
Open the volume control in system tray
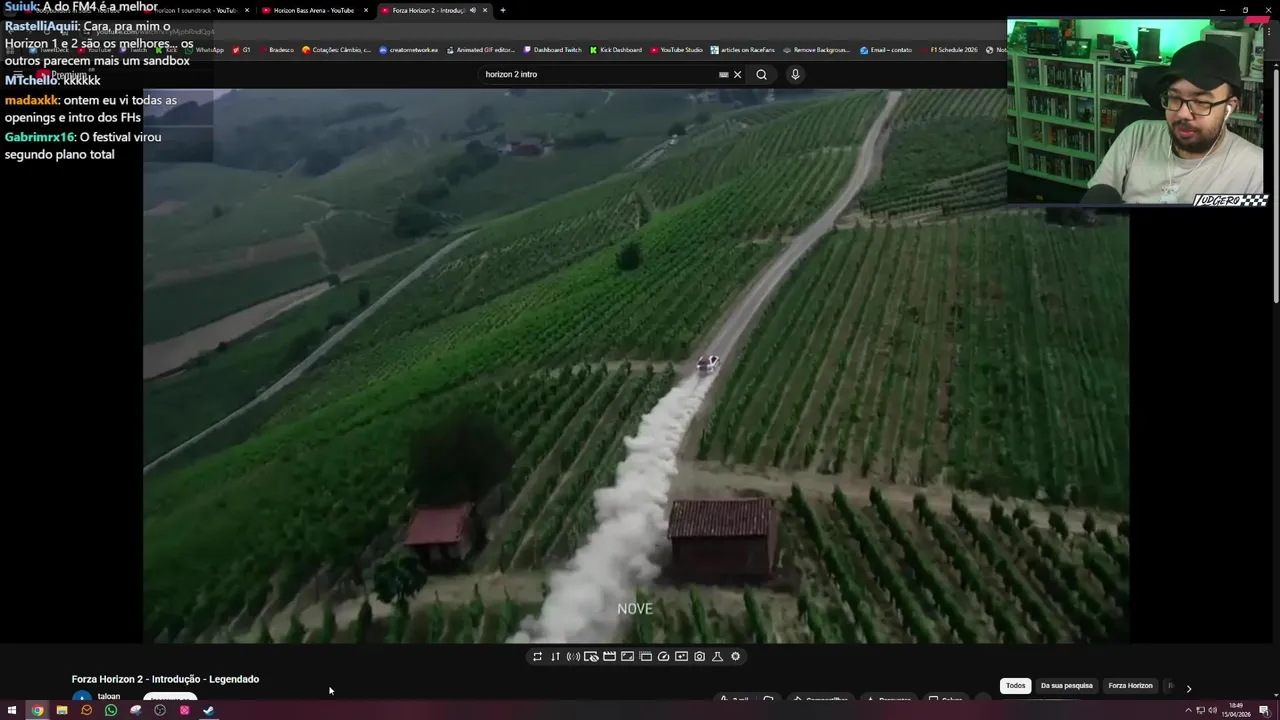[x=1213, y=710]
